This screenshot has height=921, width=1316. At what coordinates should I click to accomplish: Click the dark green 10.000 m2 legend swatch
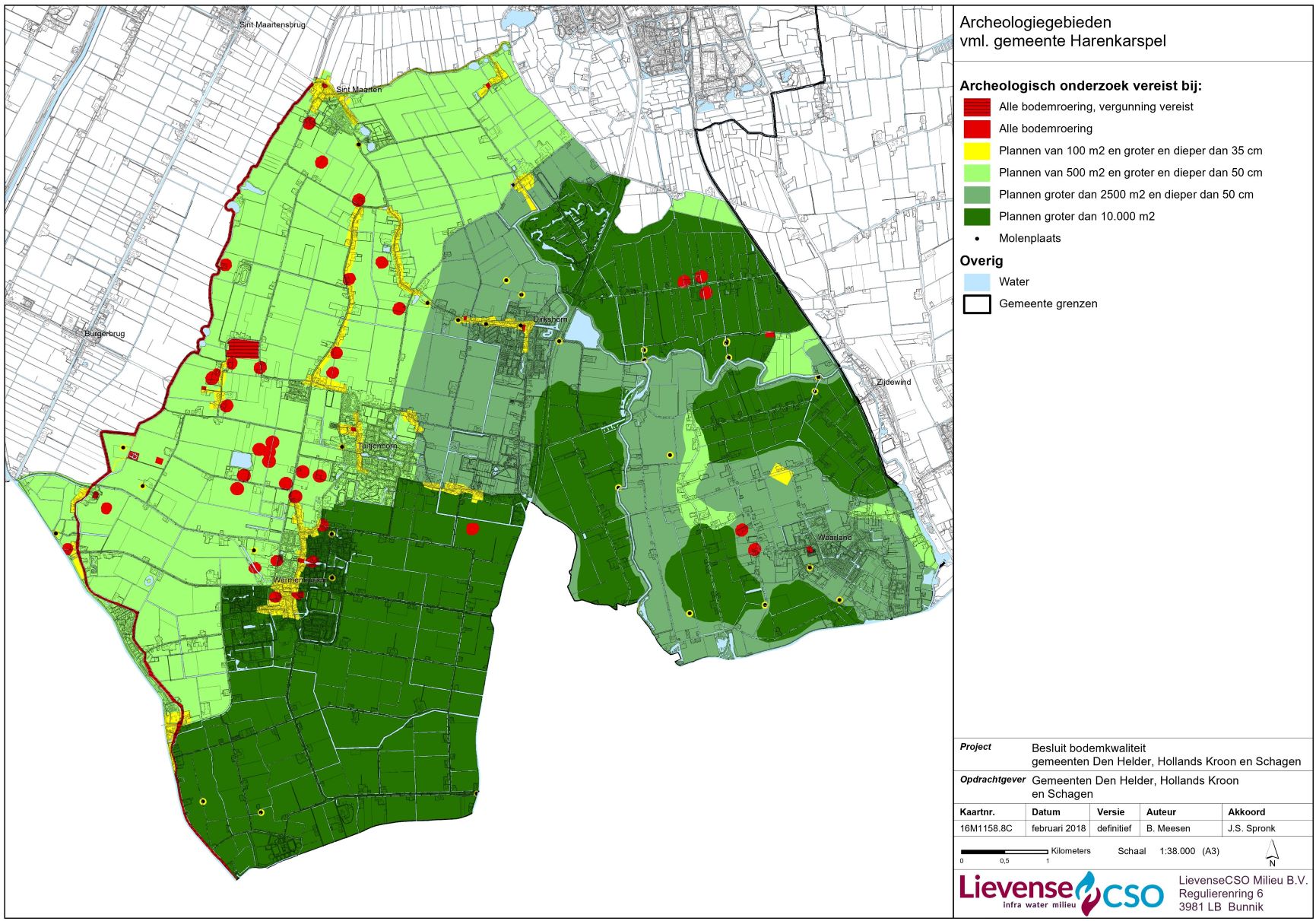977,217
